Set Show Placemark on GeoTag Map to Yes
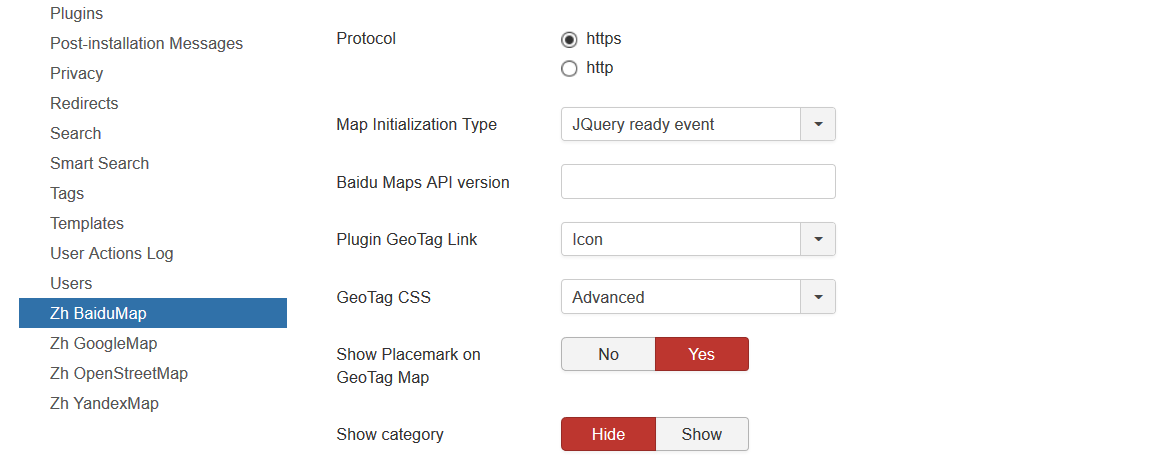This screenshot has height=474, width=1174. point(701,354)
